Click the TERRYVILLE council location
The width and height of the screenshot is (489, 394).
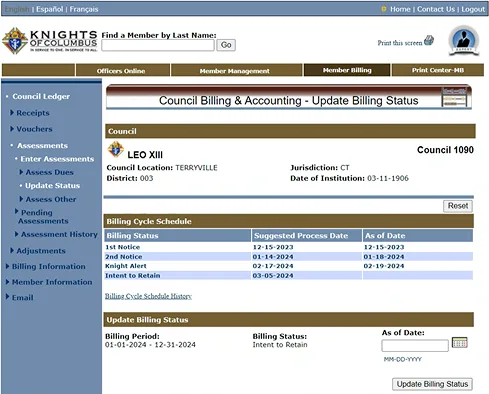(x=196, y=168)
